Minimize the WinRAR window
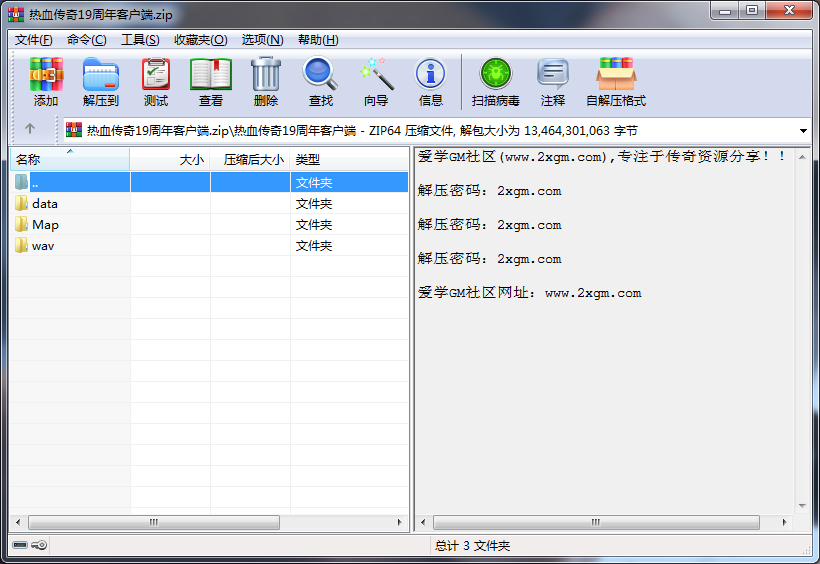The width and height of the screenshot is (820, 564). coord(725,11)
